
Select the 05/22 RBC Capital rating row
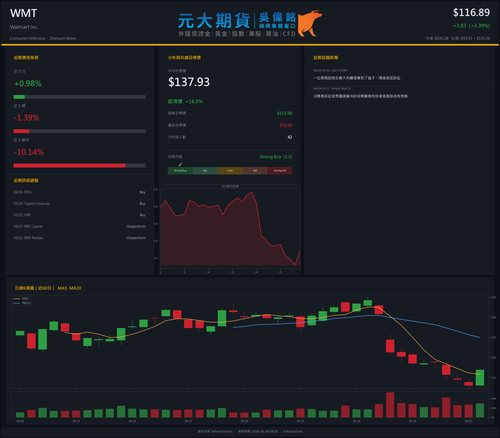click(x=80, y=226)
